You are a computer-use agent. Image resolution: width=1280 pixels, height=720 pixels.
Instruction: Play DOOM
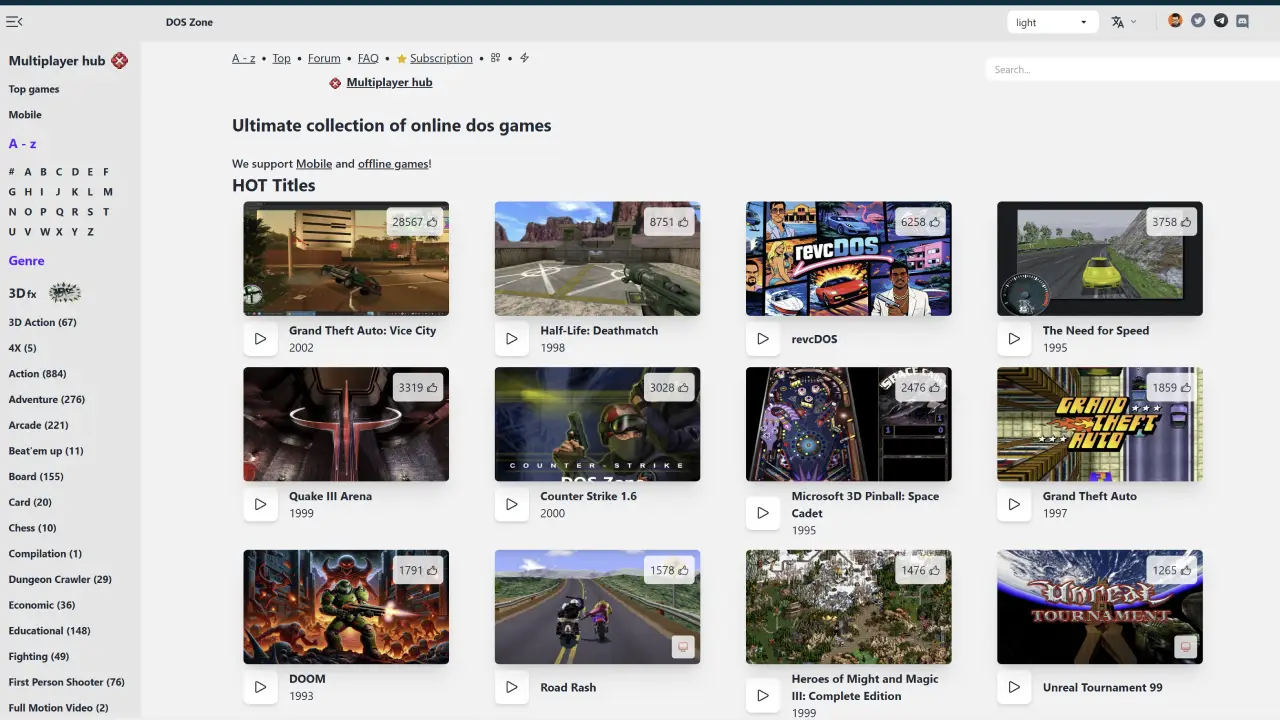[260, 687]
